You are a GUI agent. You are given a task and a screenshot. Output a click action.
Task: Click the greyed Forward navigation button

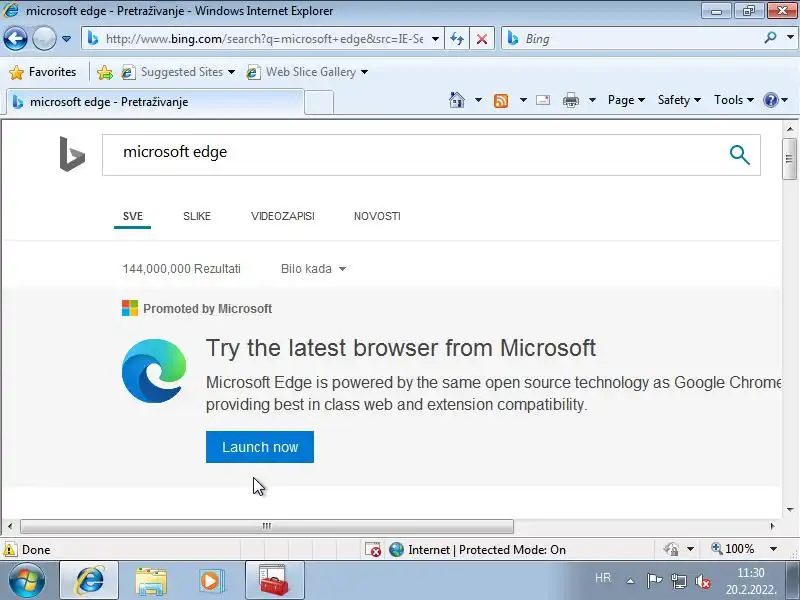click(44, 38)
